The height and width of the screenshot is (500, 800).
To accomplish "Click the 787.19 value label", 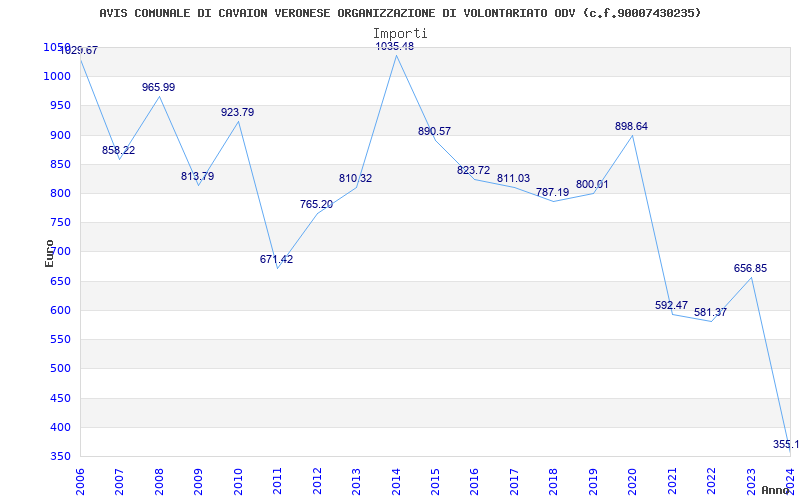I will coord(553,192).
